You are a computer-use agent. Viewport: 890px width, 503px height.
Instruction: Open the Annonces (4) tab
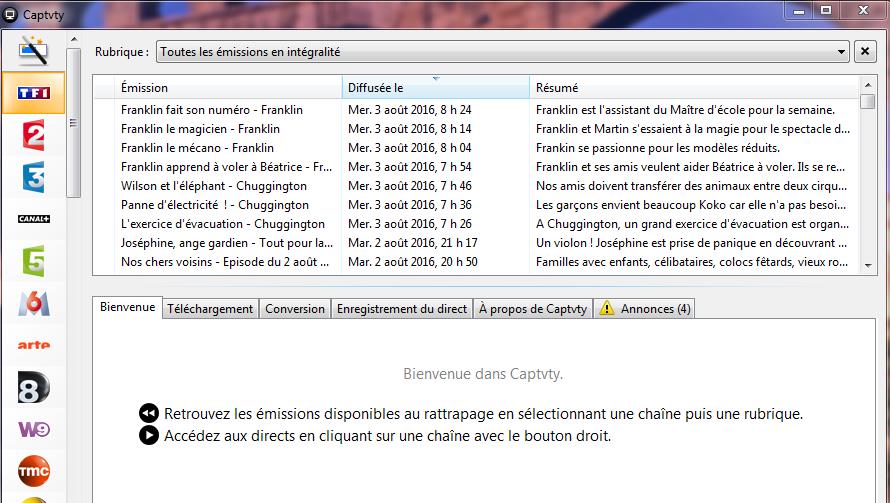click(x=644, y=309)
